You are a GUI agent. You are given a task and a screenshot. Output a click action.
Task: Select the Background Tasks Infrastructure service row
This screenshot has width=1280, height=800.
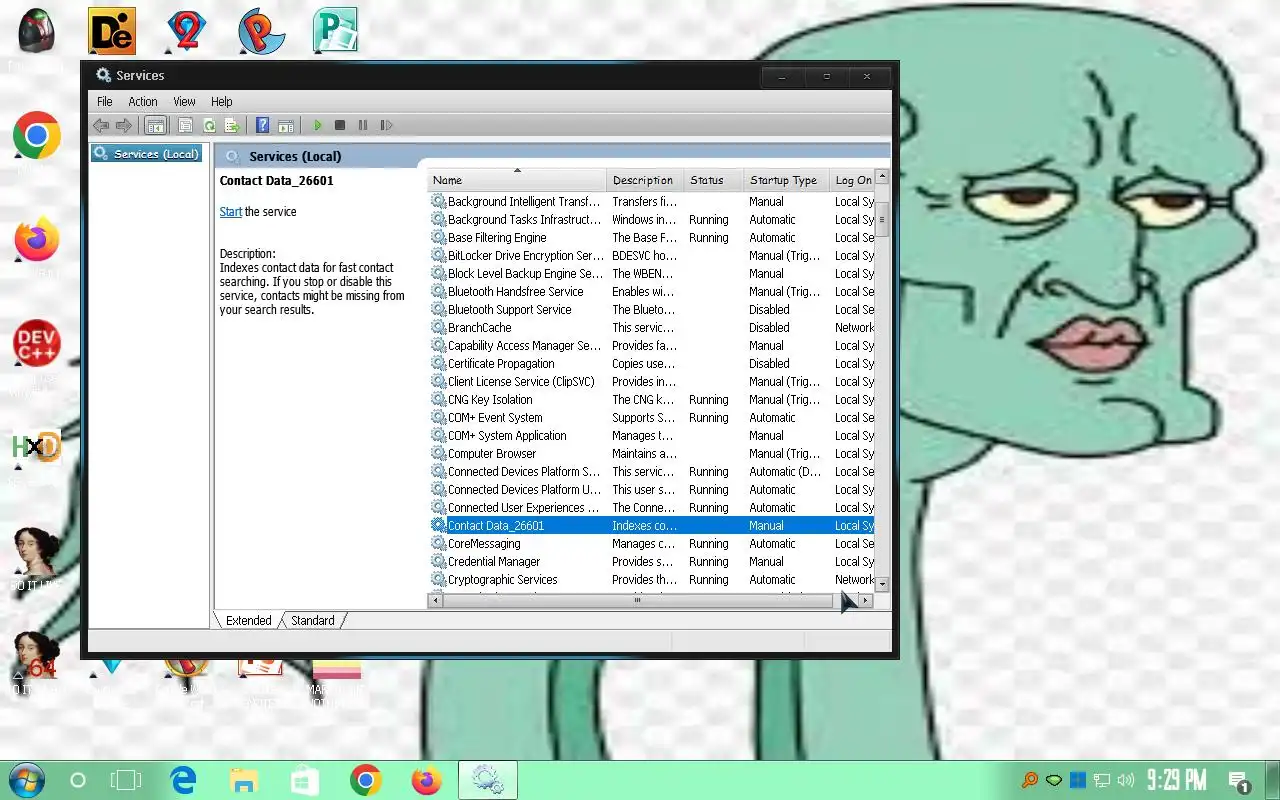click(652, 220)
